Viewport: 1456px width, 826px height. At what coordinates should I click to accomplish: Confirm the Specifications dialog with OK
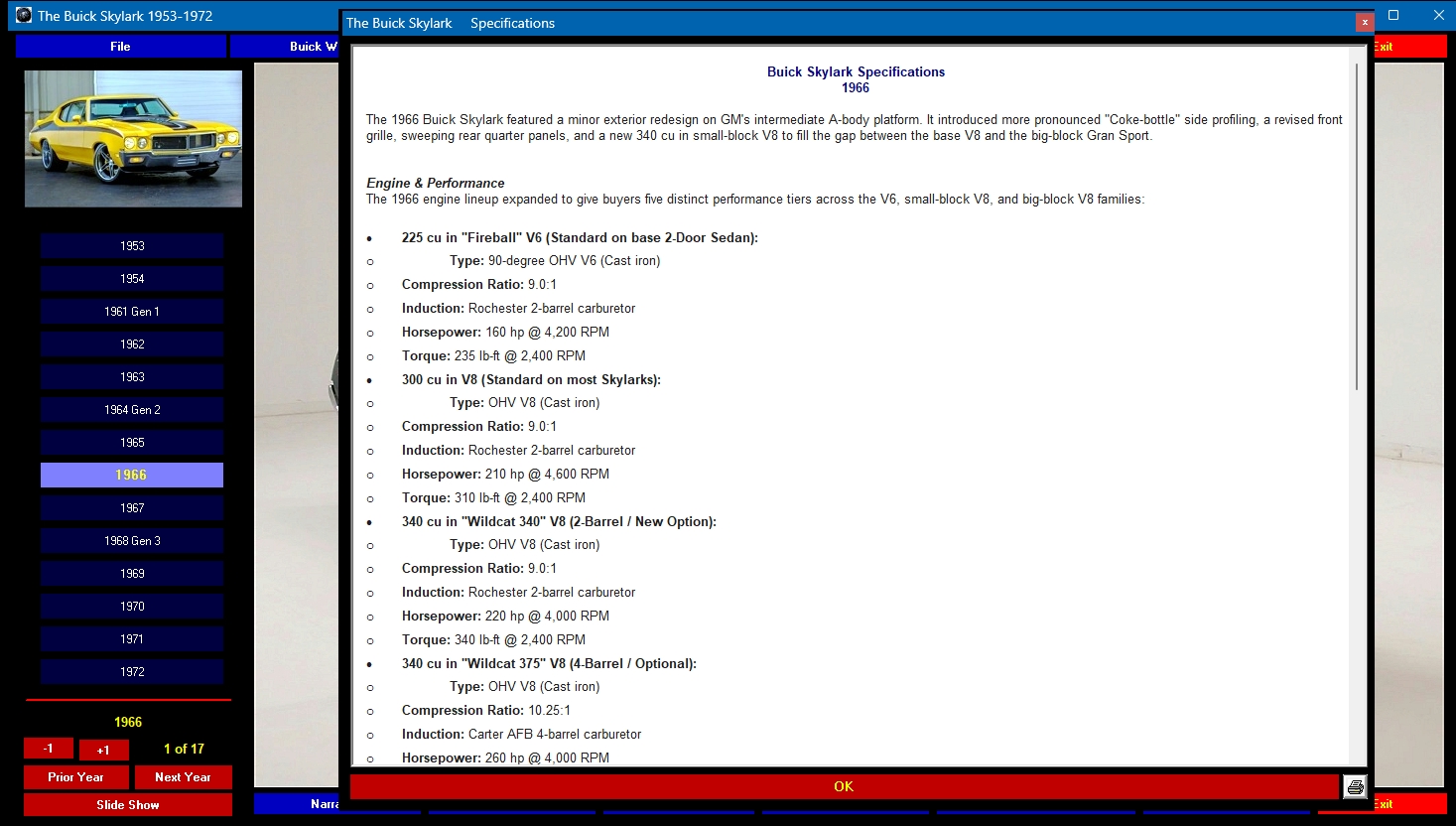(844, 786)
